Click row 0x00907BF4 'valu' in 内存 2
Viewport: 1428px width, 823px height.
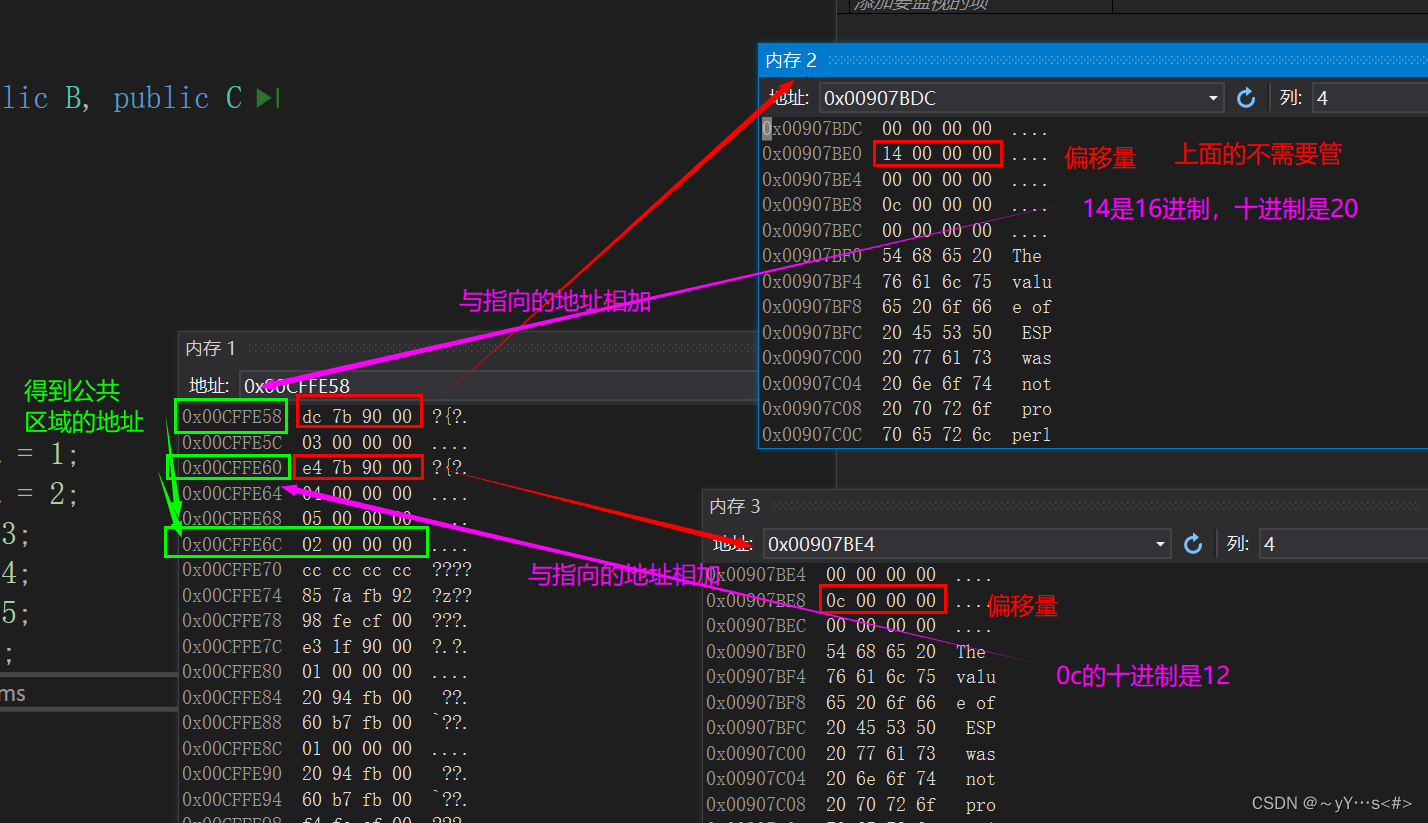click(x=906, y=282)
